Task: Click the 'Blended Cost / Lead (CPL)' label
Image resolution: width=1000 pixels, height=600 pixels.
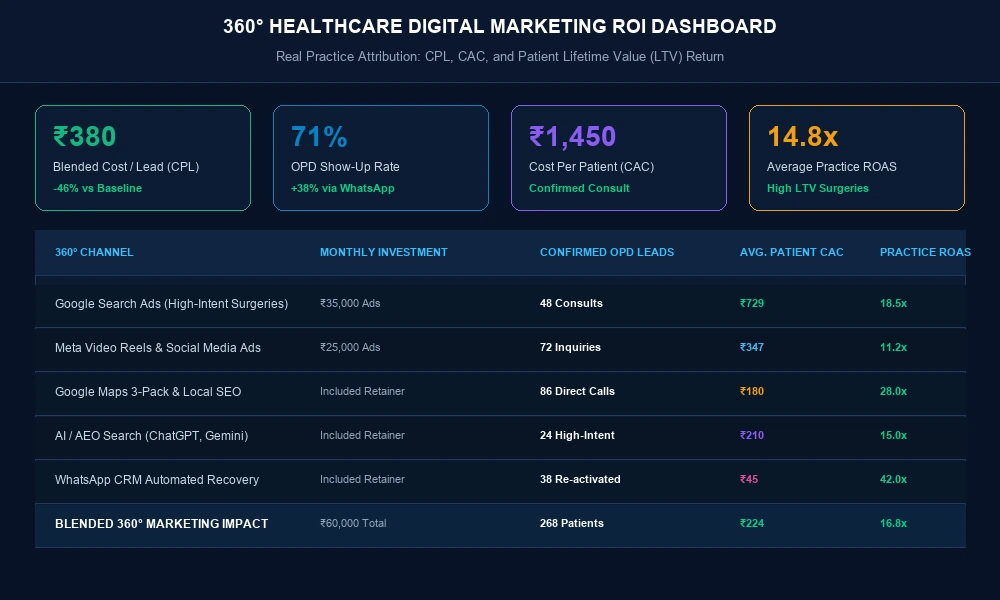Action: [x=126, y=167]
